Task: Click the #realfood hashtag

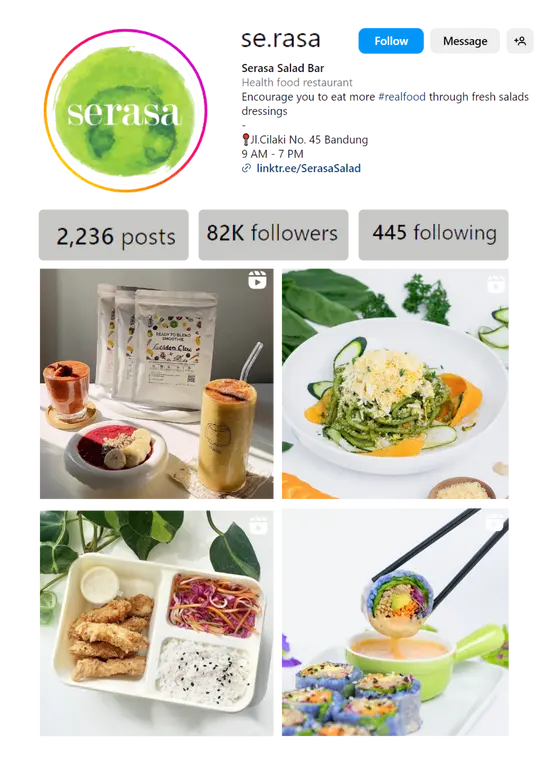Action: click(x=402, y=97)
